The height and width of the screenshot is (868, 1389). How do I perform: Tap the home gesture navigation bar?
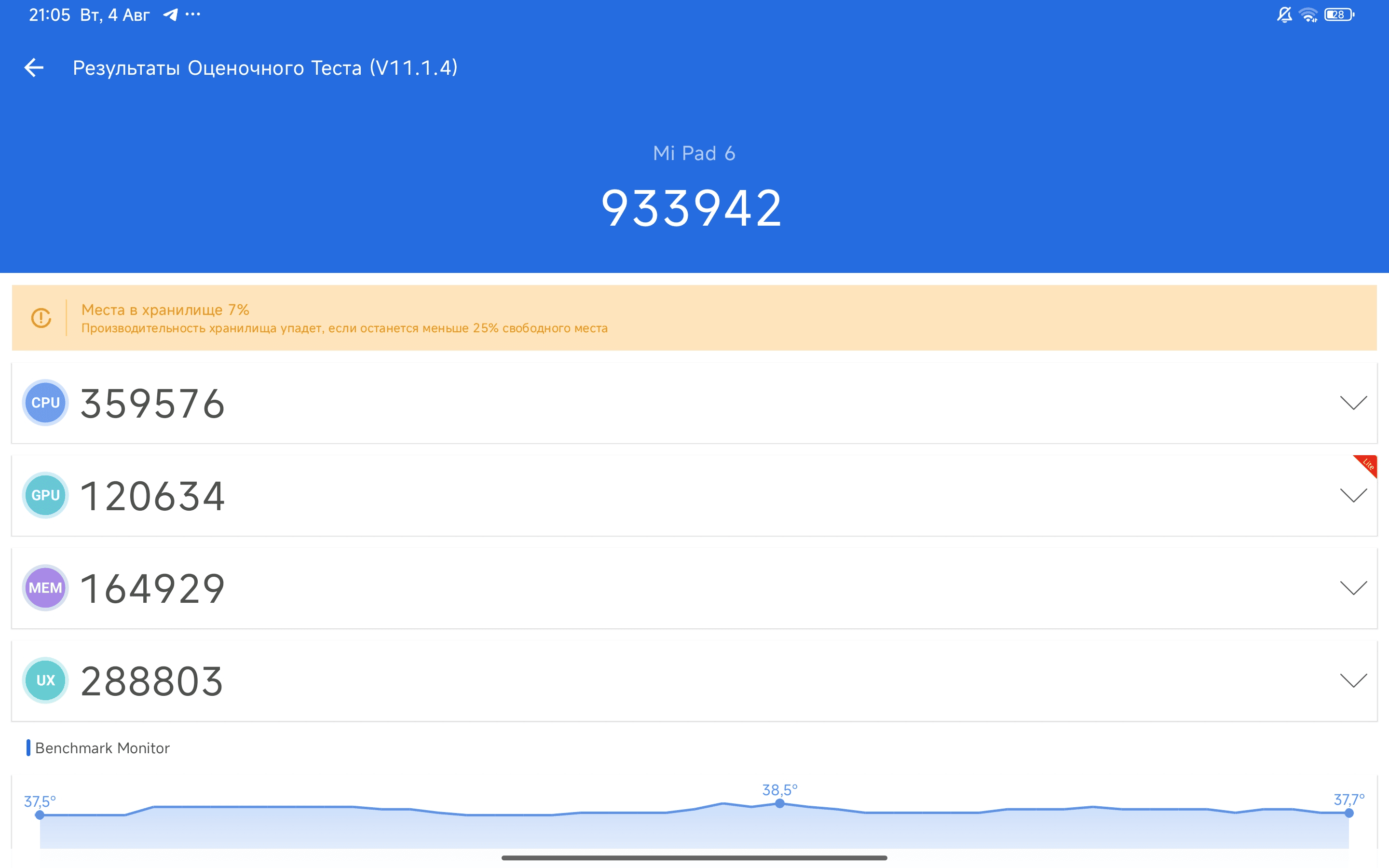click(x=694, y=858)
